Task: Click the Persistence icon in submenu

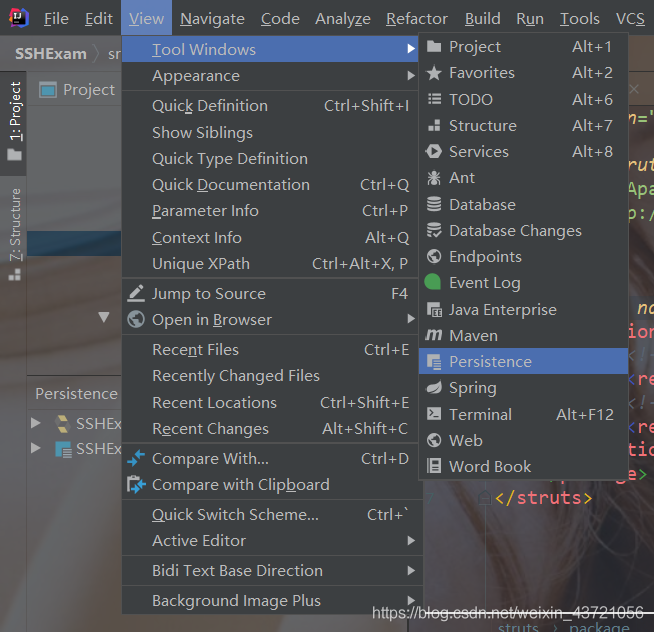Action: click(x=434, y=362)
